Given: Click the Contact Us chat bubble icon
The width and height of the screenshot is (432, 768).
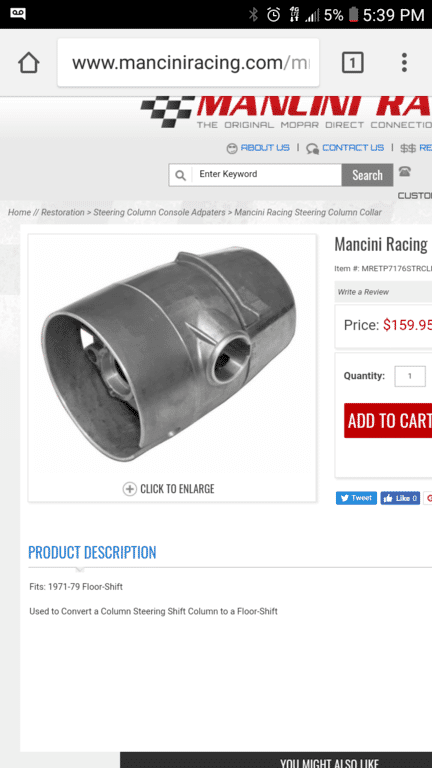Looking at the screenshot, I should pos(312,148).
